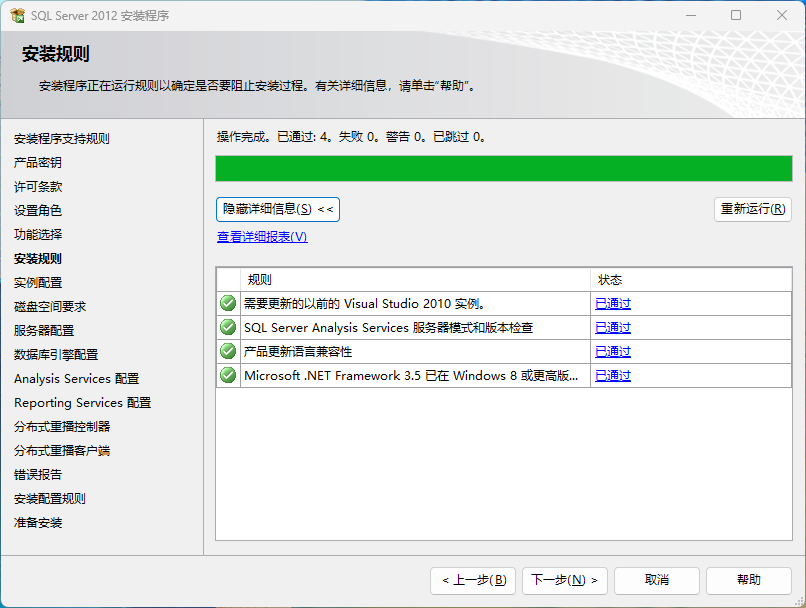Click the green progress bar
The image size is (806, 608).
click(504, 169)
